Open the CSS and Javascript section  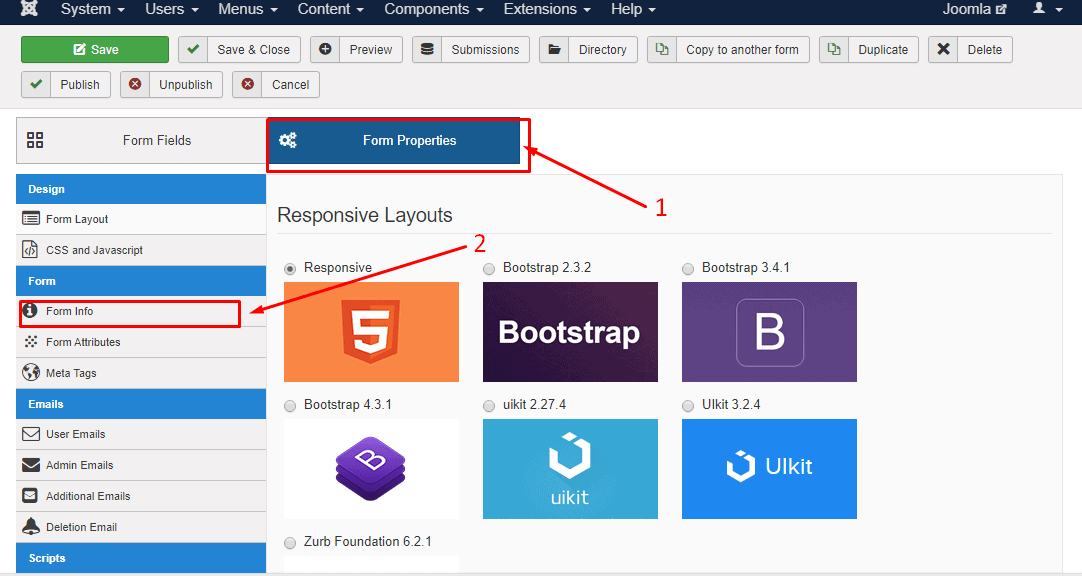coord(141,250)
